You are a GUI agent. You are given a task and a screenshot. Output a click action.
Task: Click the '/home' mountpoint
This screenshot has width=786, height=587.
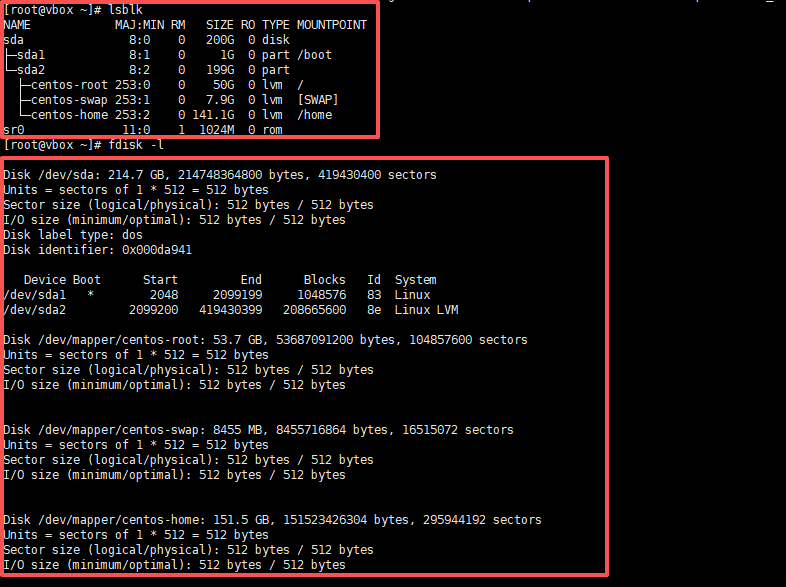click(x=314, y=115)
